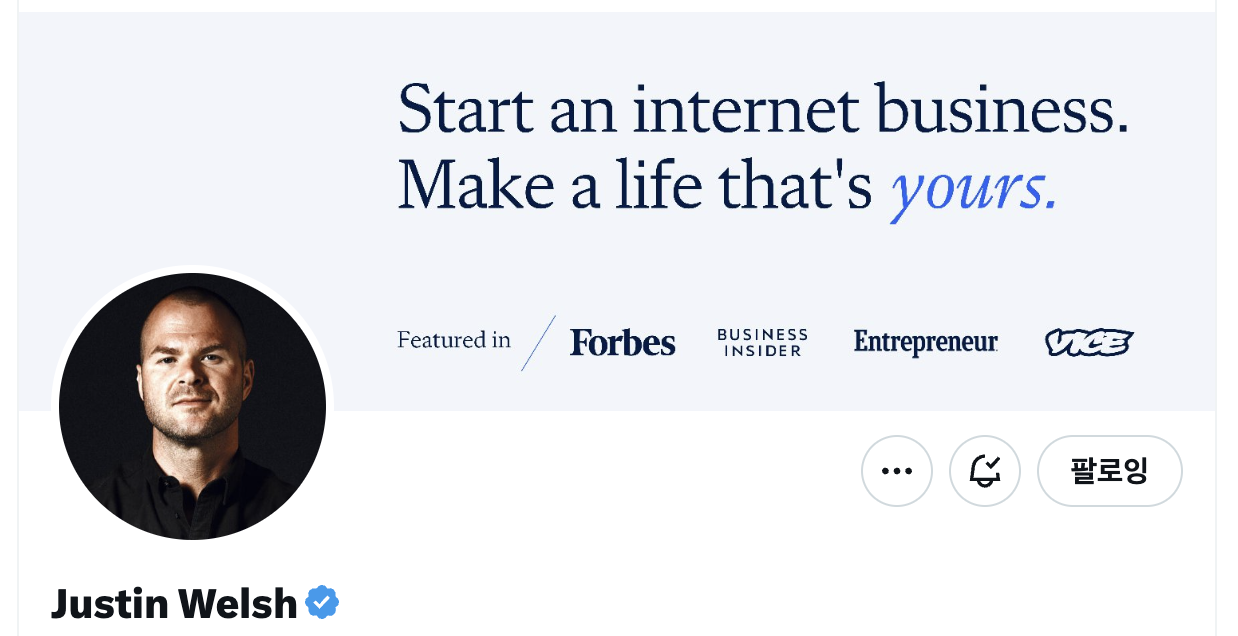Image resolution: width=1238 pixels, height=636 pixels.
Task: Click the diagonal divider line before Forbes
Action: (538, 343)
